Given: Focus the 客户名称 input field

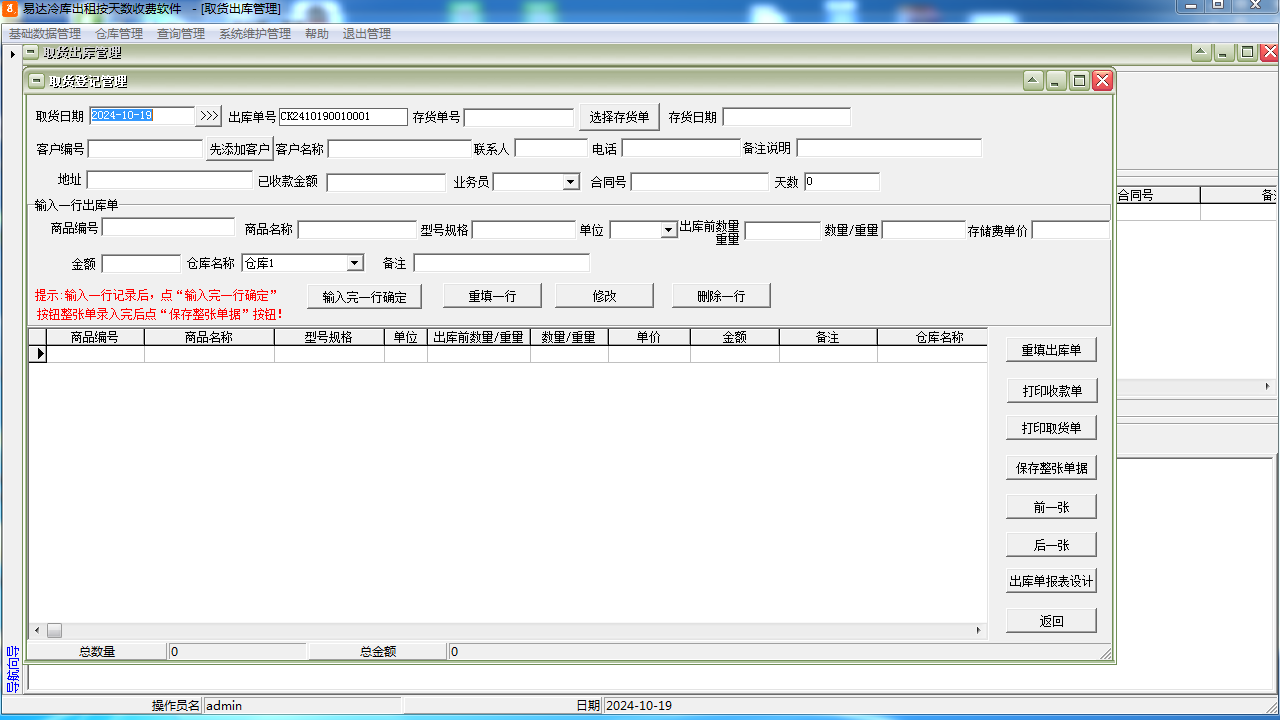Looking at the screenshot, I should (399, 149).
